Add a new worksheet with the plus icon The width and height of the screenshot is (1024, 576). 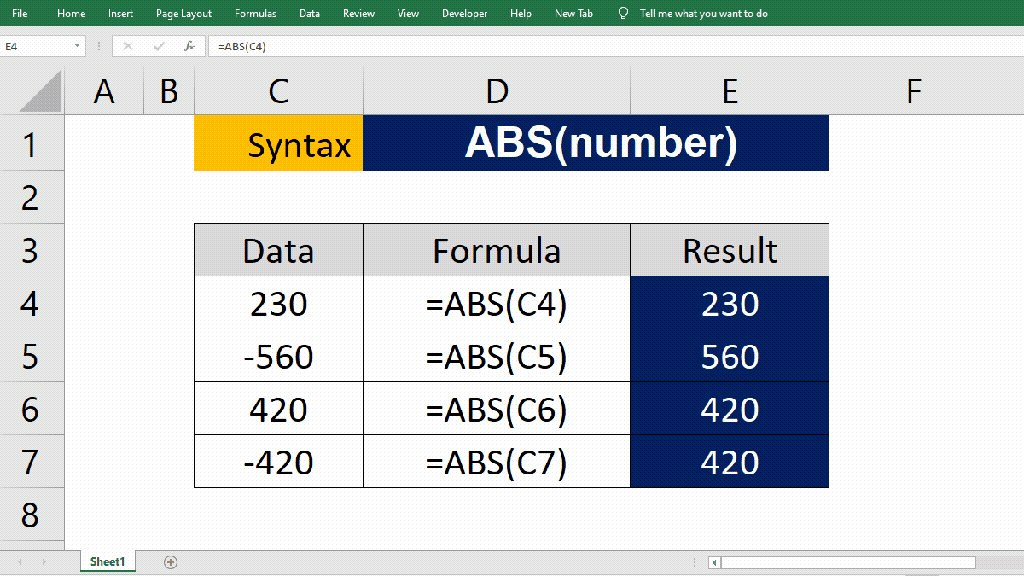coord(170,562)
